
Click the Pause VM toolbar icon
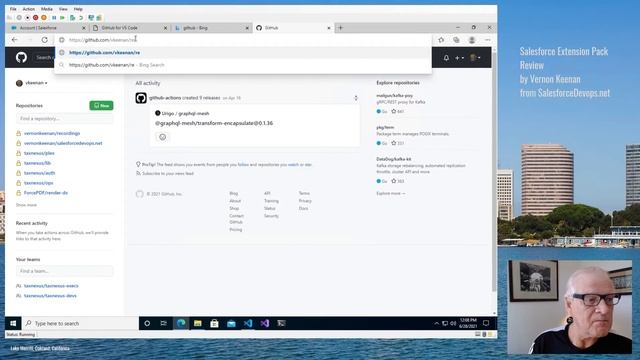[x=54, y=18]
